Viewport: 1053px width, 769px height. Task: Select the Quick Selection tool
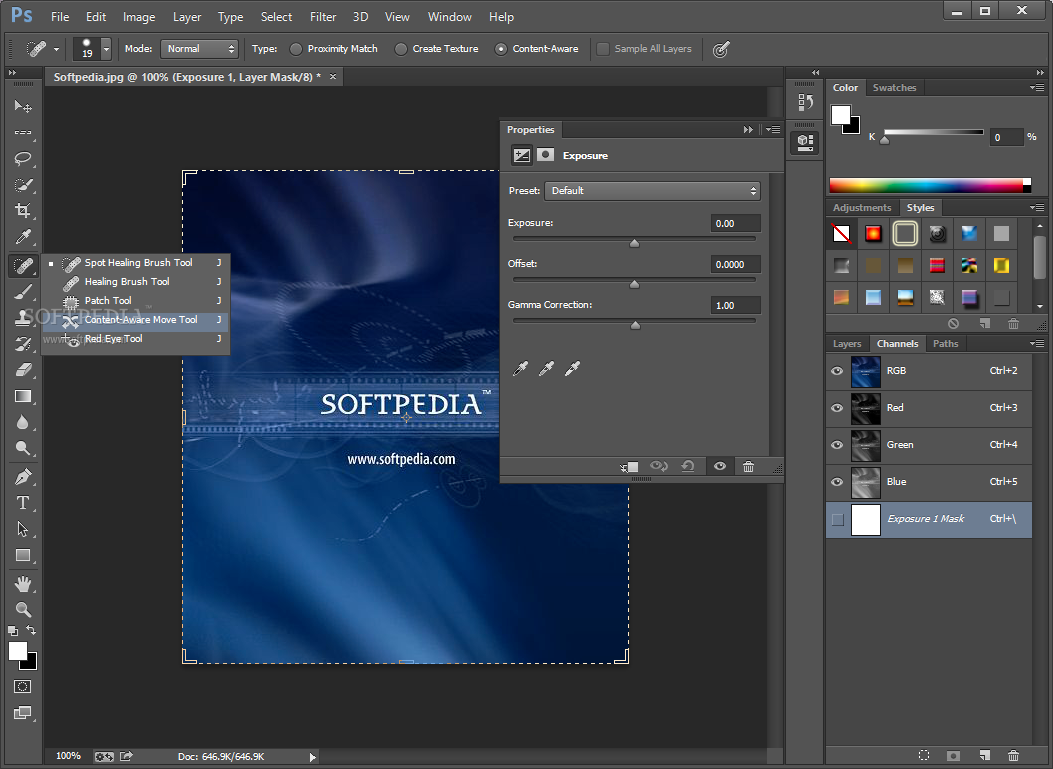23,185
